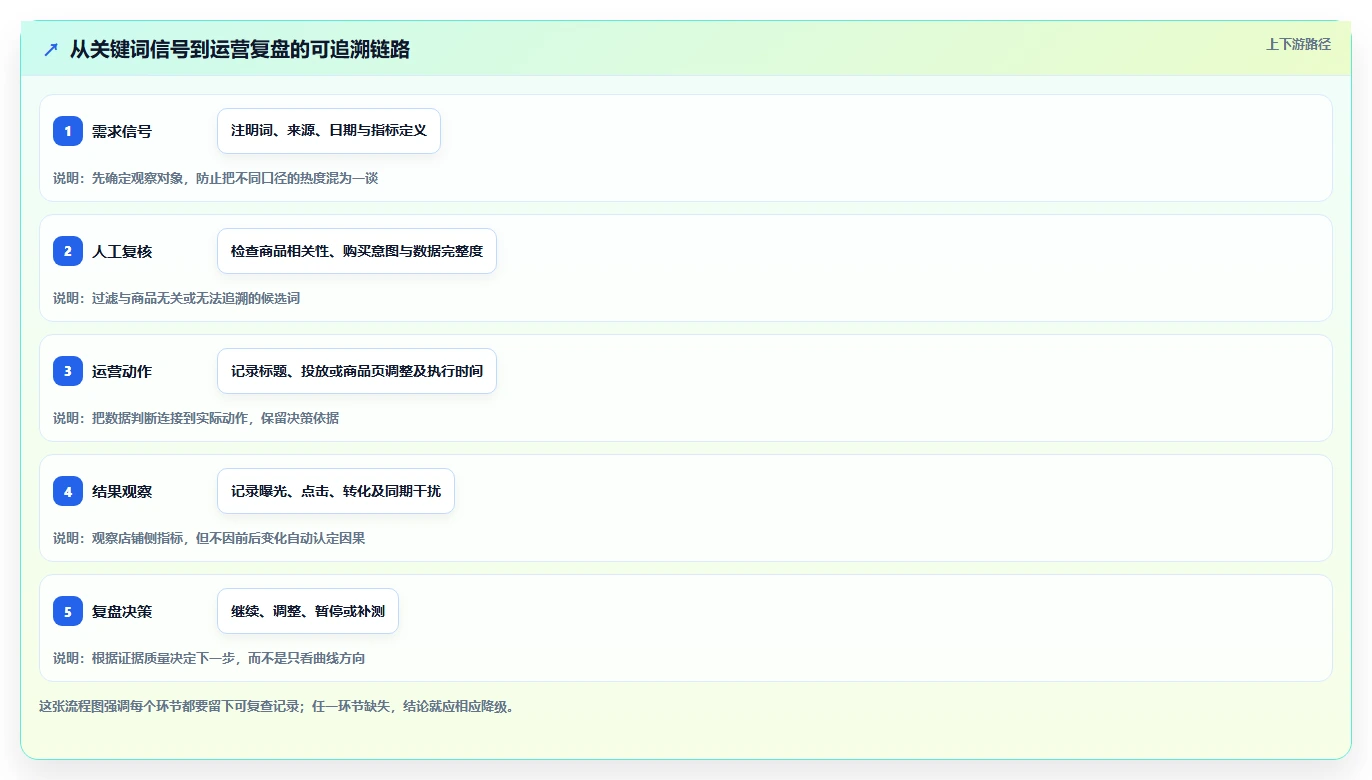Image resolution: width=1372 pixels, height=780 pixels.
Task: Click the 记录标题、投放或商品页调整及执行时间 chip
Action: point(357,371)
